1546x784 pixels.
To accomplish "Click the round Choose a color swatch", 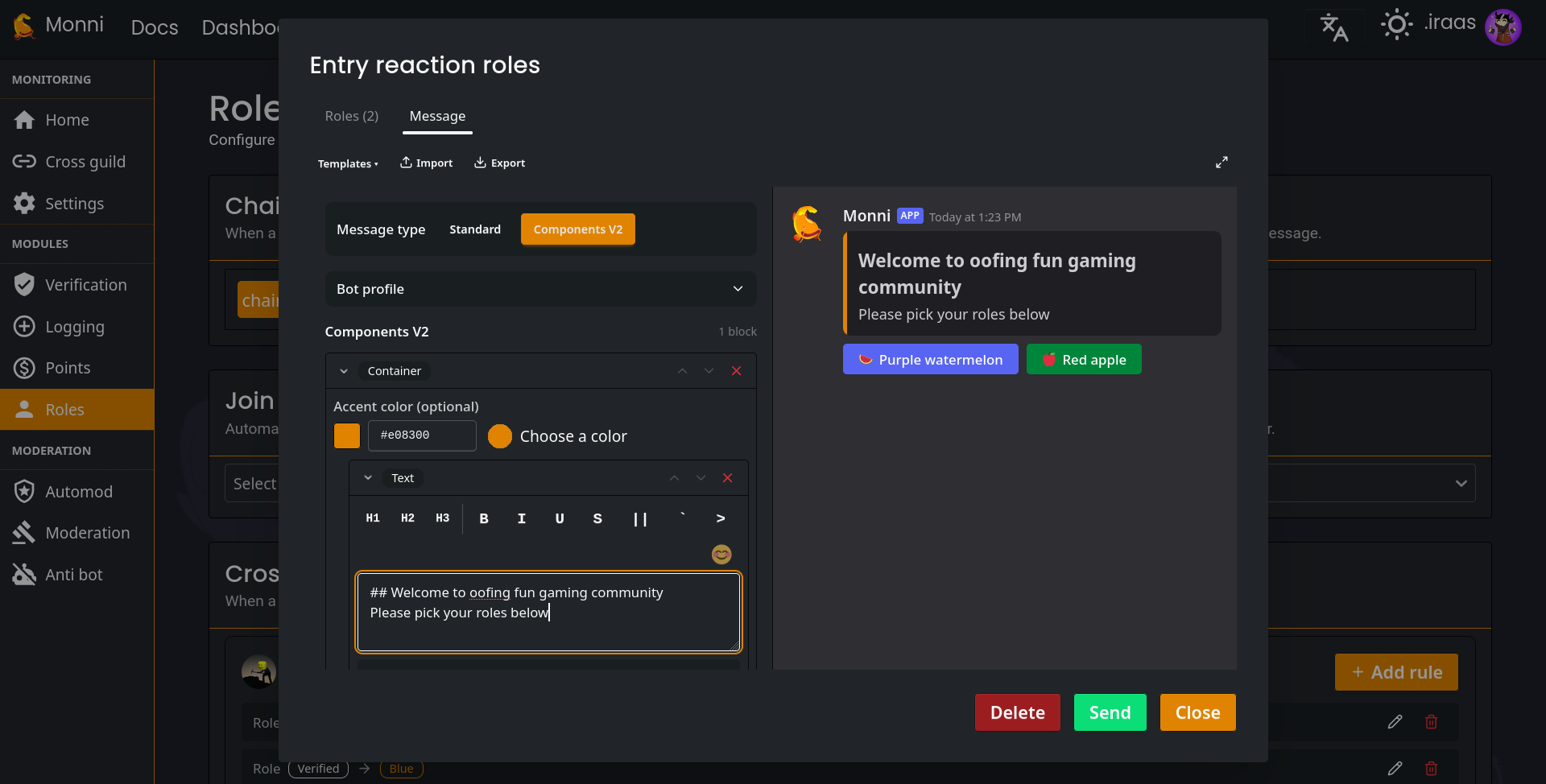I will pyautogui.click(x=500, y=436).
